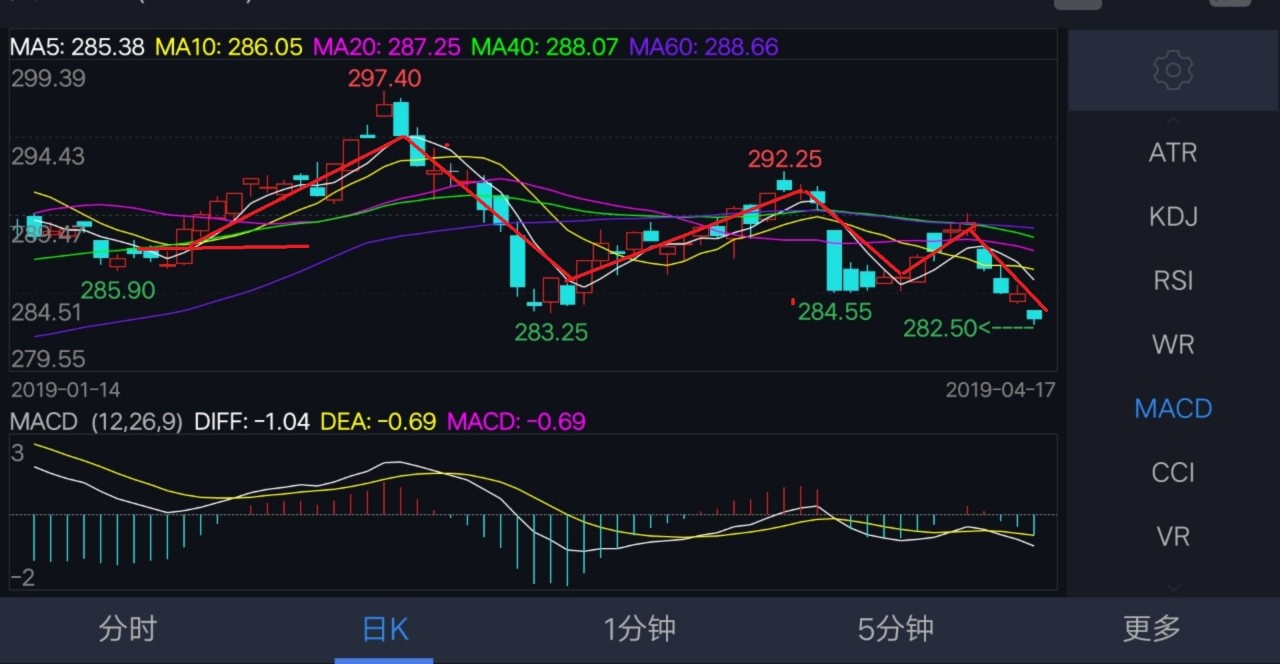Click the 2019-04-17 date label

click(1002, 390)
